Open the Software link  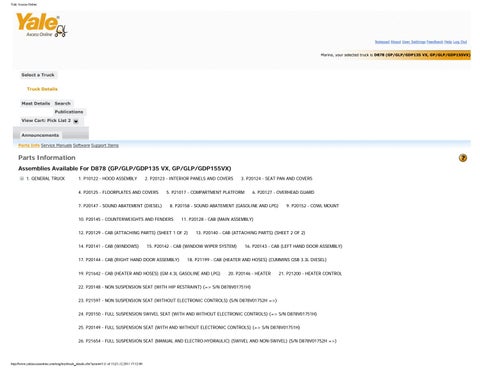tap(81, 145)
